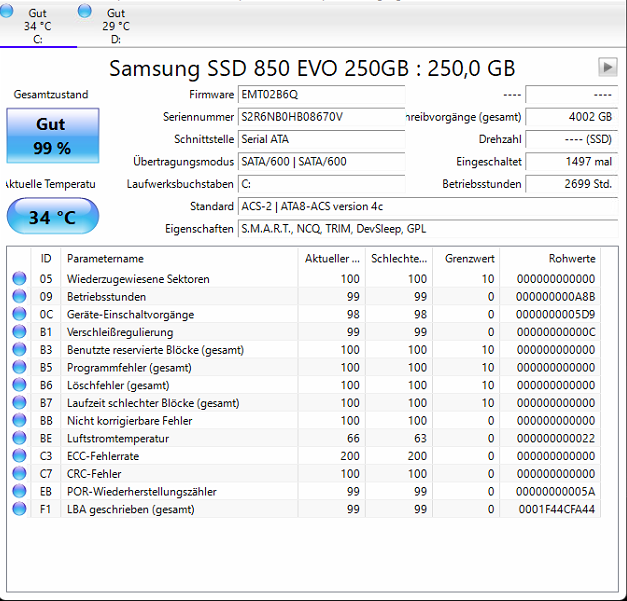The width and height of the screenshot is (627, 601).
Task: Select the Verschleißregulierung parameter name
Action: pos(120,332)
